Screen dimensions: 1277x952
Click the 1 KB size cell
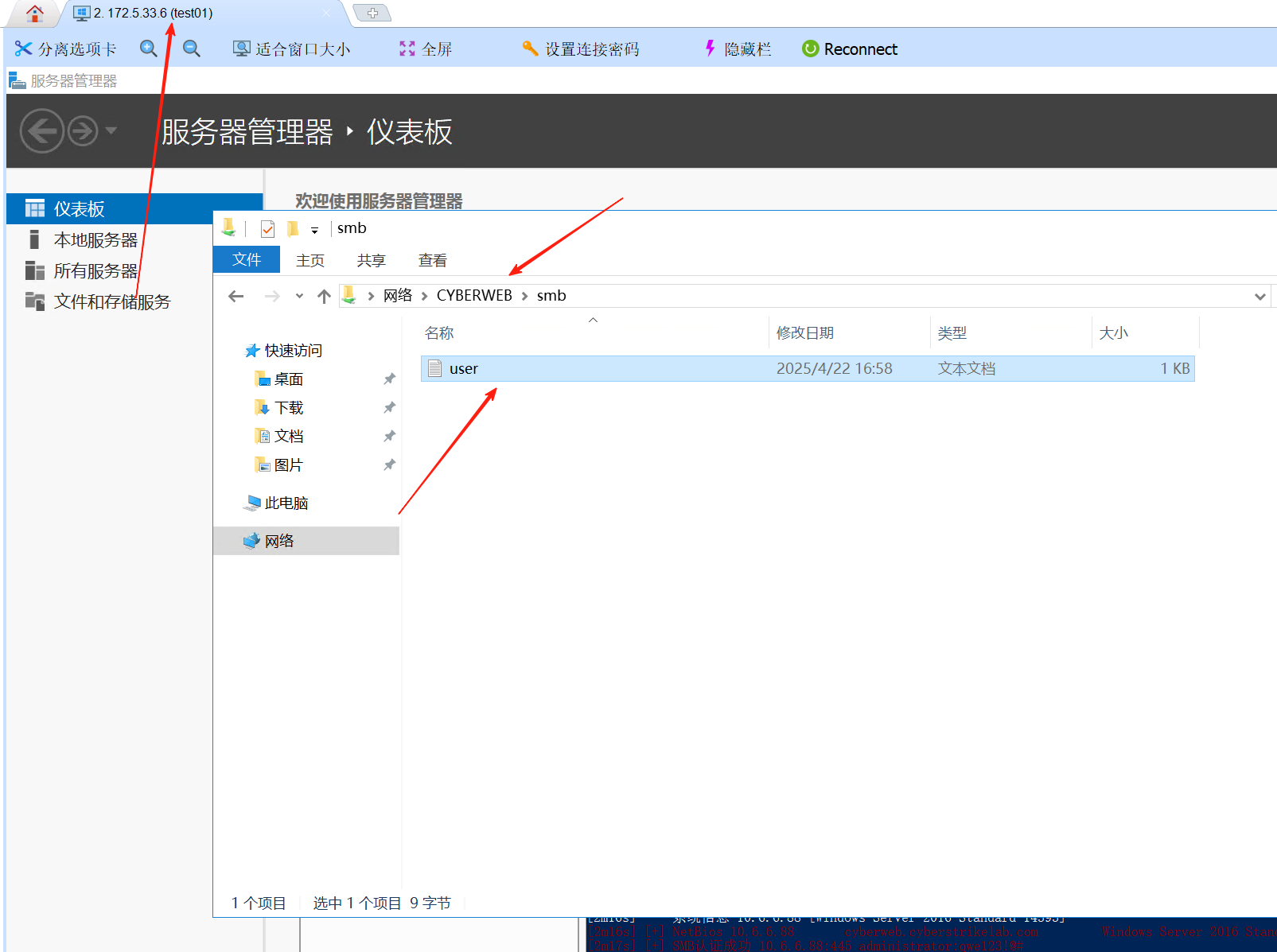point(1175,368)
